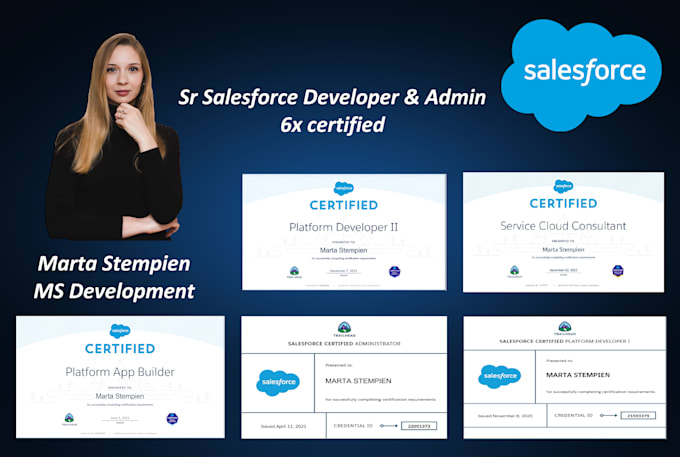680x457 pixels.
Task: Click credential ID box '22051373'
Action: point(419,426)
